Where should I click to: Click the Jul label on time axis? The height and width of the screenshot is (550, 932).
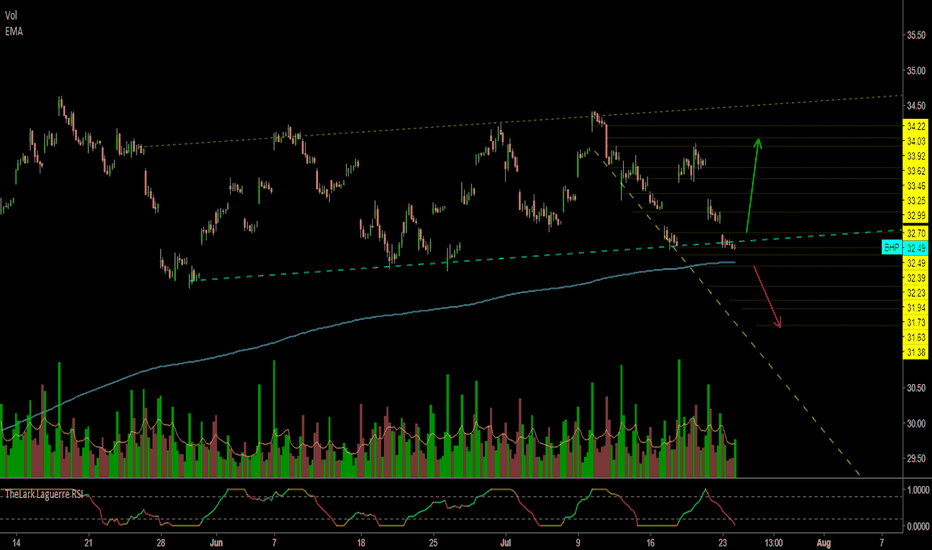pyautogui.click(x=506, y=542)
